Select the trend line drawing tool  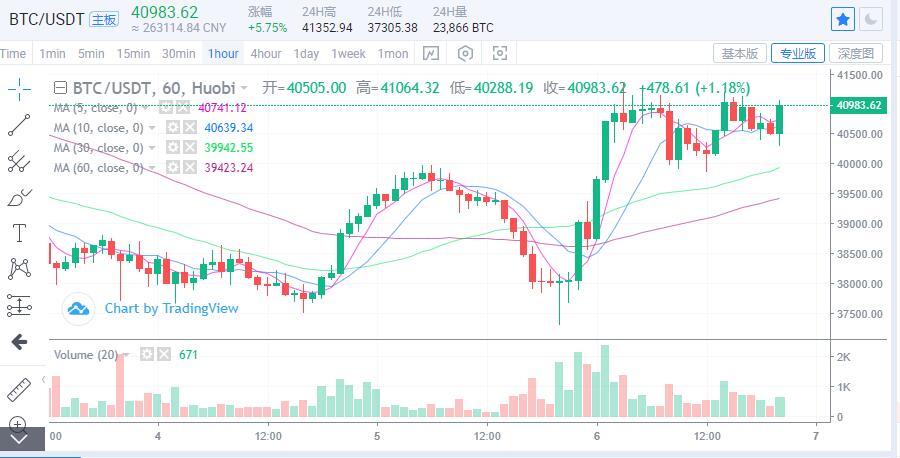pos(19,125)
